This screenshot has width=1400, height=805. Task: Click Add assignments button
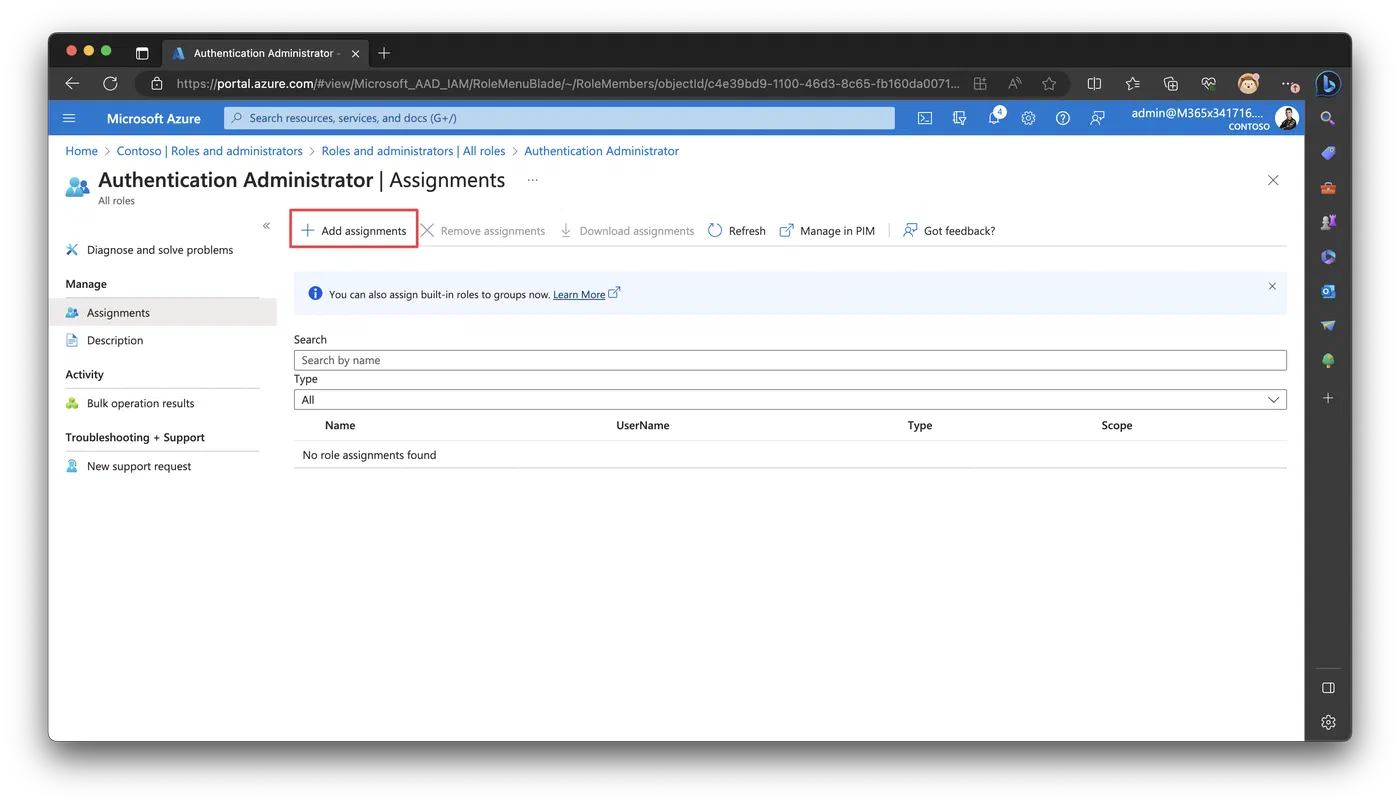tap(354, 231)
